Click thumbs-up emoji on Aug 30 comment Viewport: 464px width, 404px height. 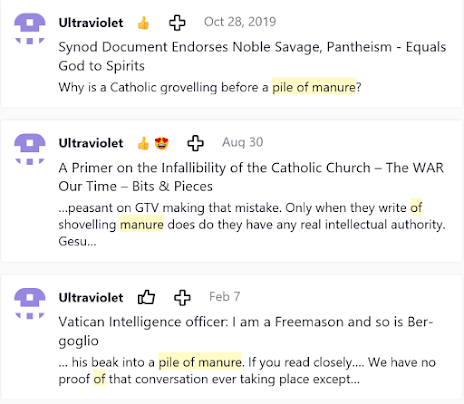tap(143, 143)
